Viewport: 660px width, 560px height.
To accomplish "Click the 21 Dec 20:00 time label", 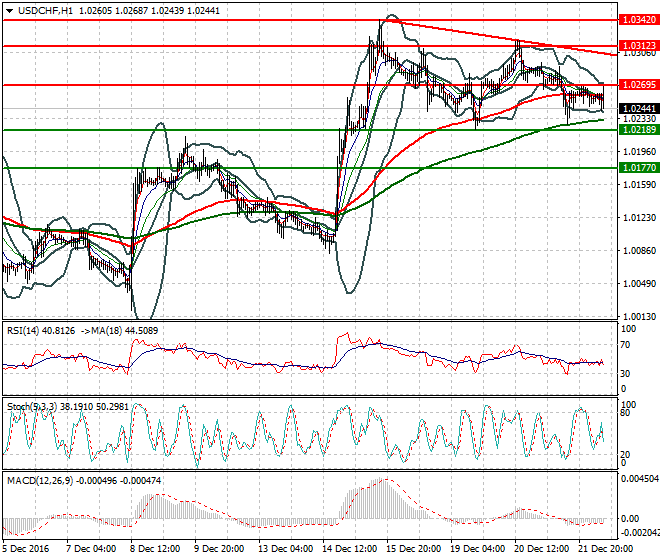I will [606, 549].
